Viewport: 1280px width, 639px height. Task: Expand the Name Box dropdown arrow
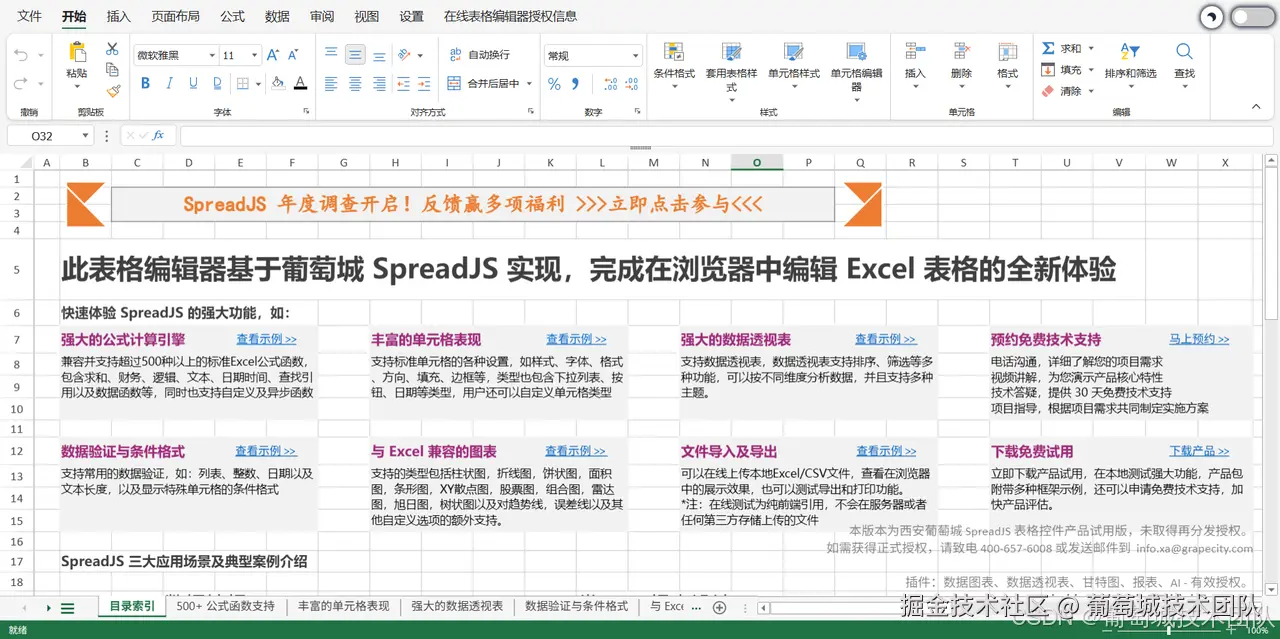click(x=86, y=136)
